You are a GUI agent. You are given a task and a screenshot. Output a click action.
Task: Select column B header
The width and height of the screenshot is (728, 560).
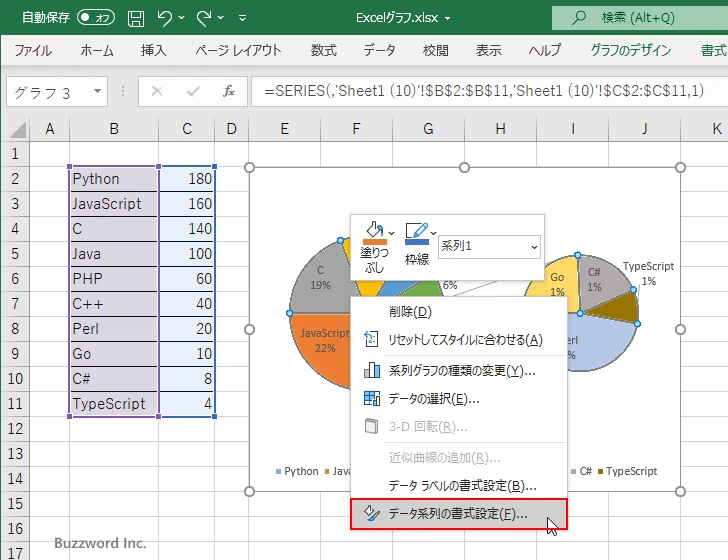[x=114, y=129]
